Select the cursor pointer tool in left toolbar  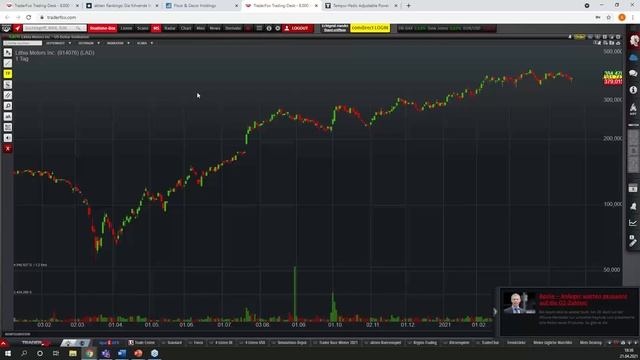tap(8, 53)
